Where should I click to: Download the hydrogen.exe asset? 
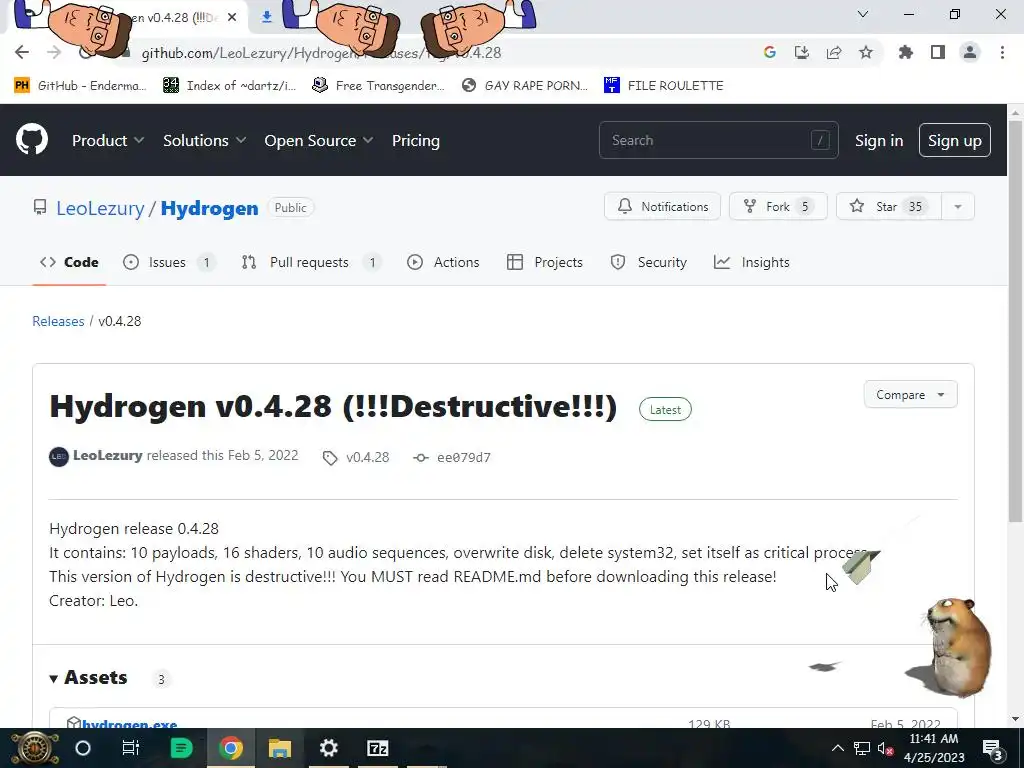pyautogui.click(x=129, y=724)
